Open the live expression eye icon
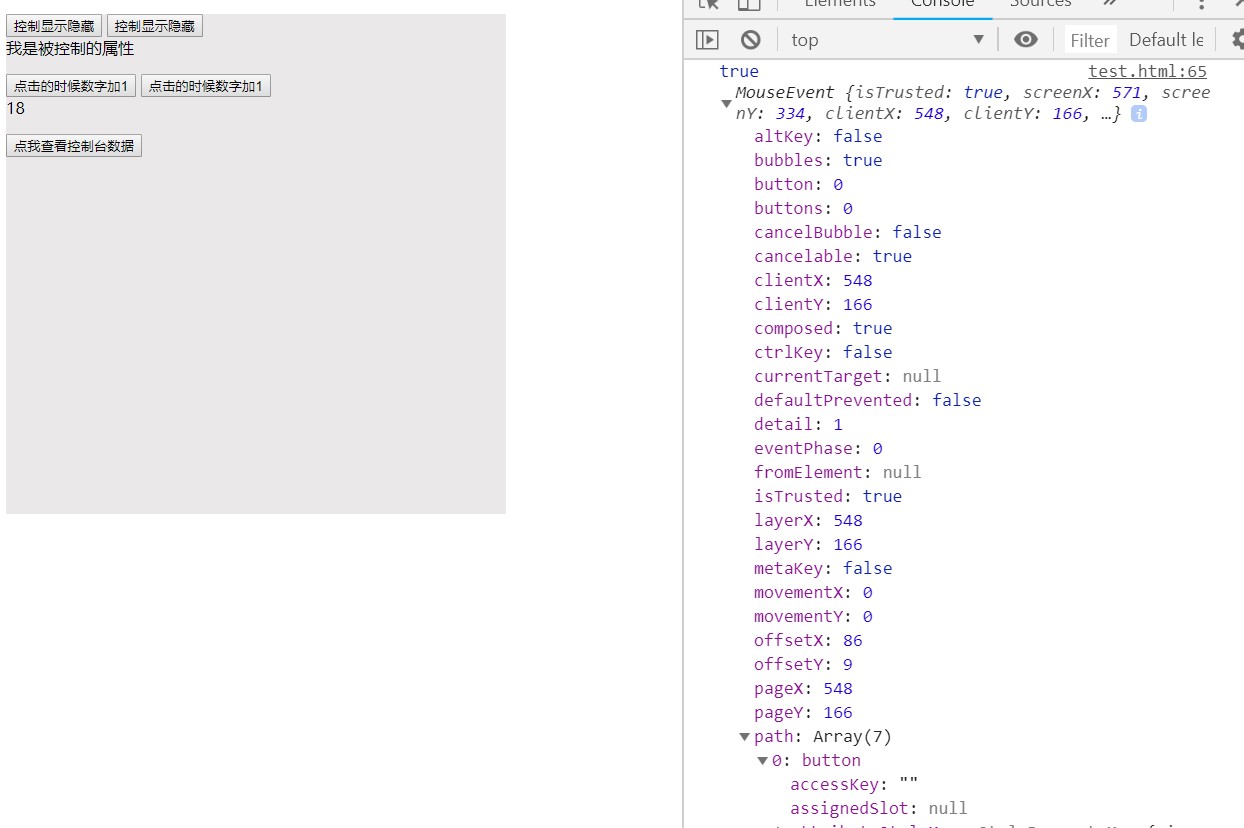This screenshot has height=828, width=1244. [x=1026, y=40]
